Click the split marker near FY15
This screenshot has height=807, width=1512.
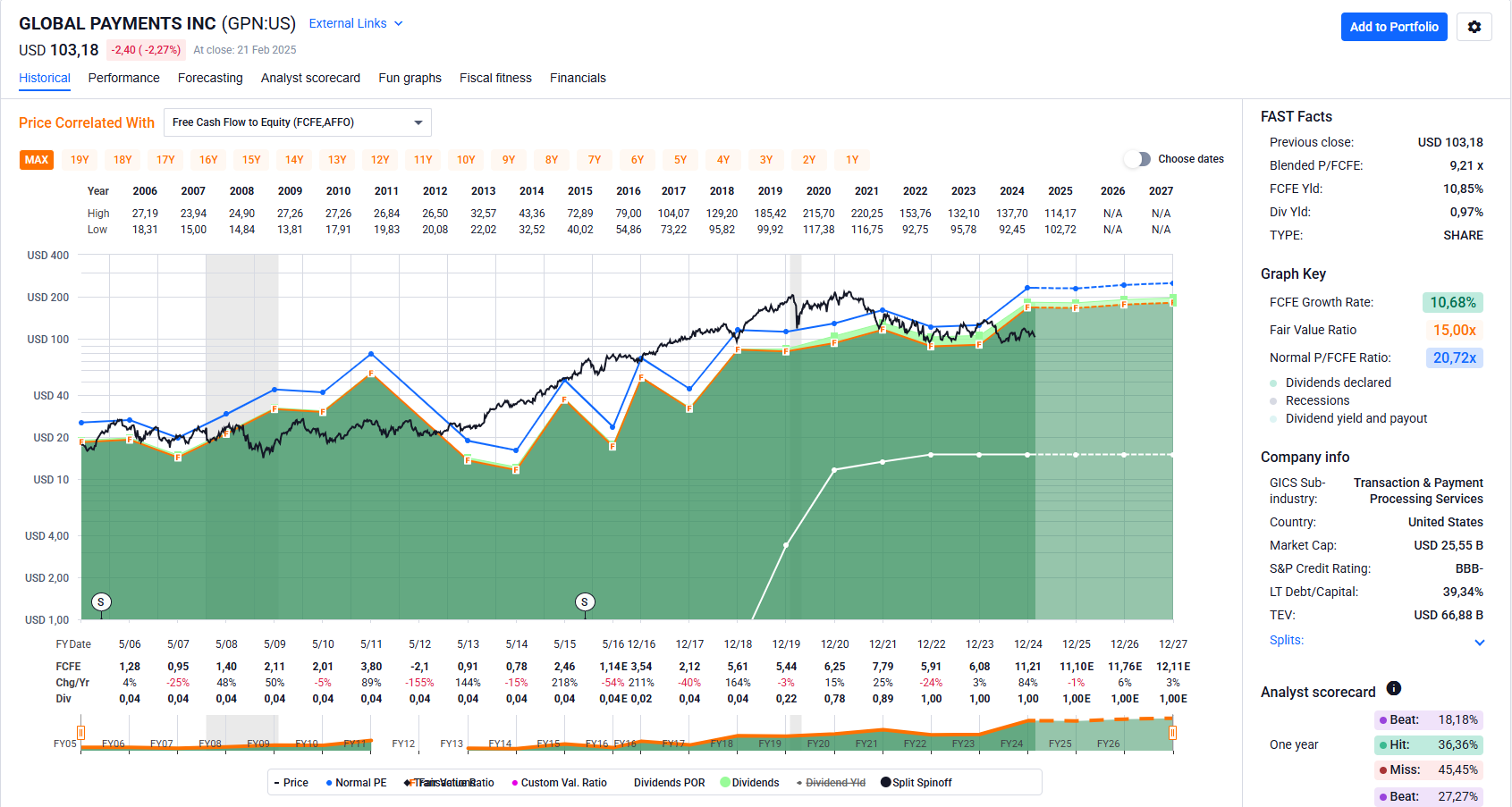click(585, 601)
